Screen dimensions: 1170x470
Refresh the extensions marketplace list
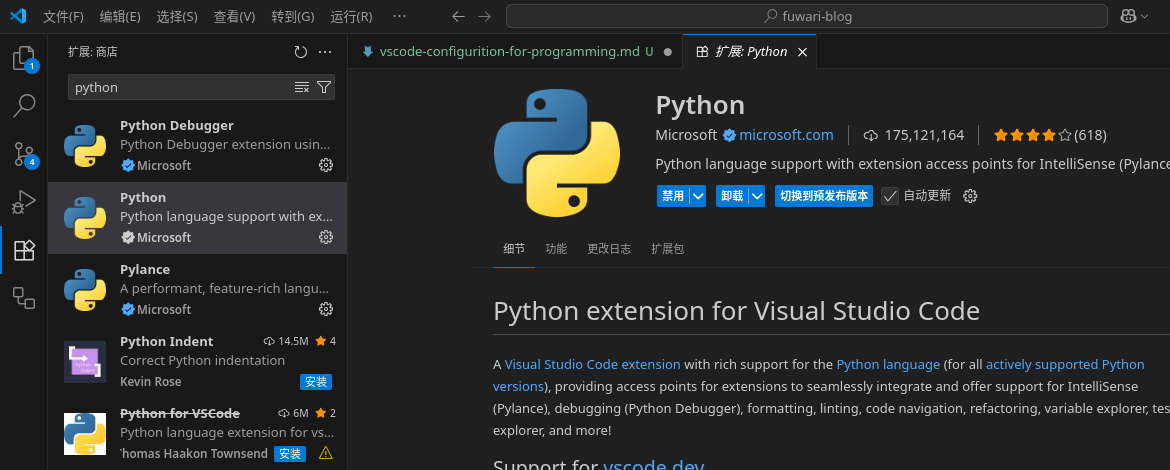click(301, 52)
